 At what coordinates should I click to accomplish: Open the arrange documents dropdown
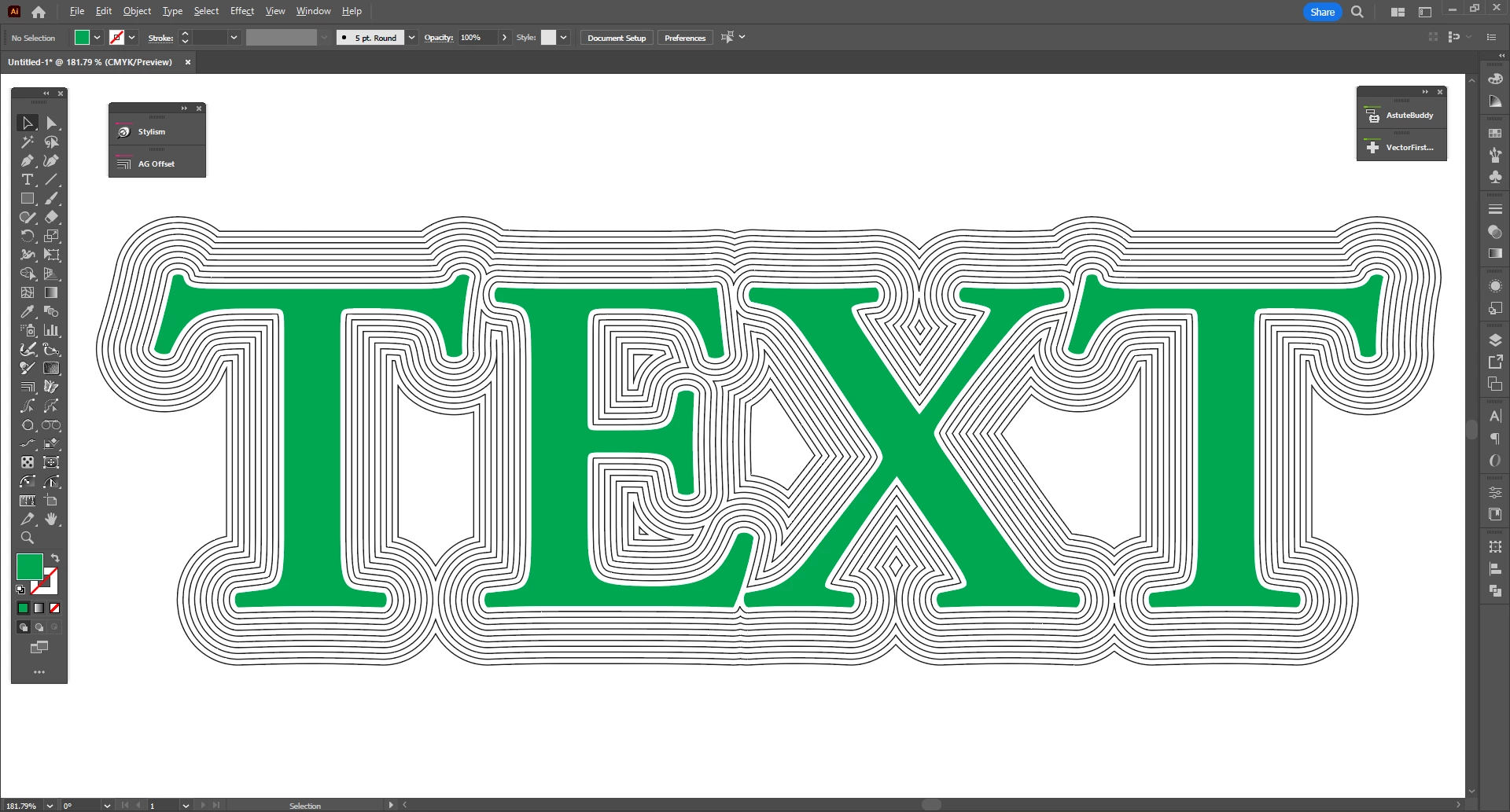(x=1398, y=12)
